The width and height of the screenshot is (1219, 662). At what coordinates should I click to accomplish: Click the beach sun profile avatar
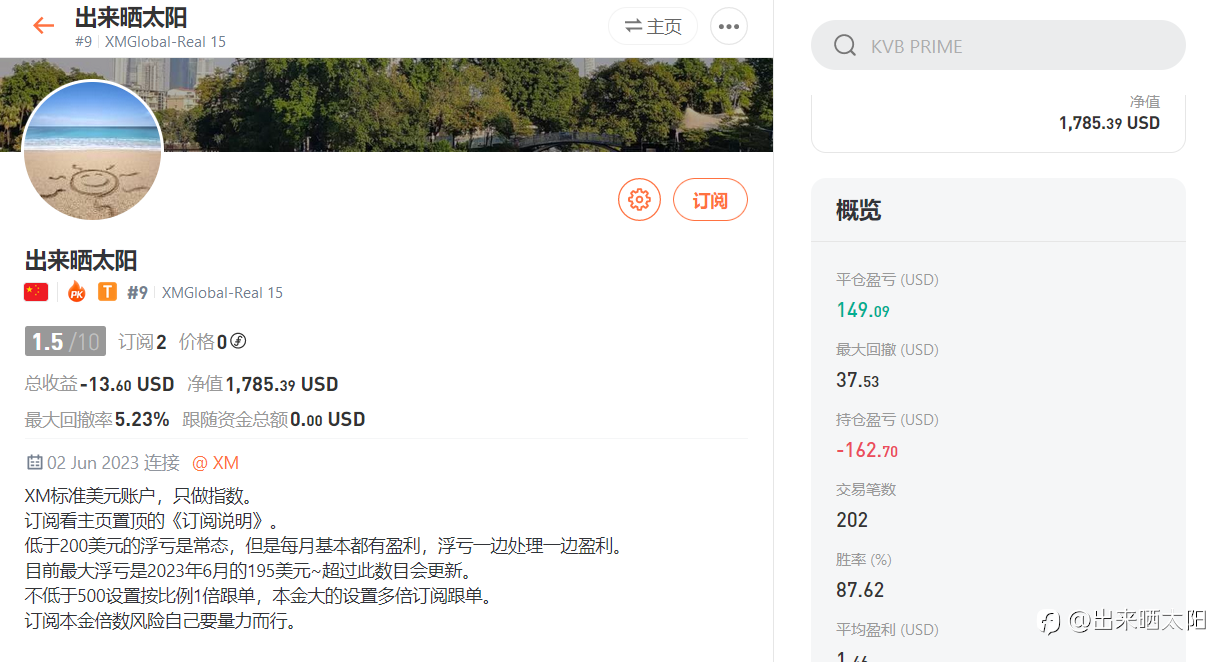[x=92, y=150]
